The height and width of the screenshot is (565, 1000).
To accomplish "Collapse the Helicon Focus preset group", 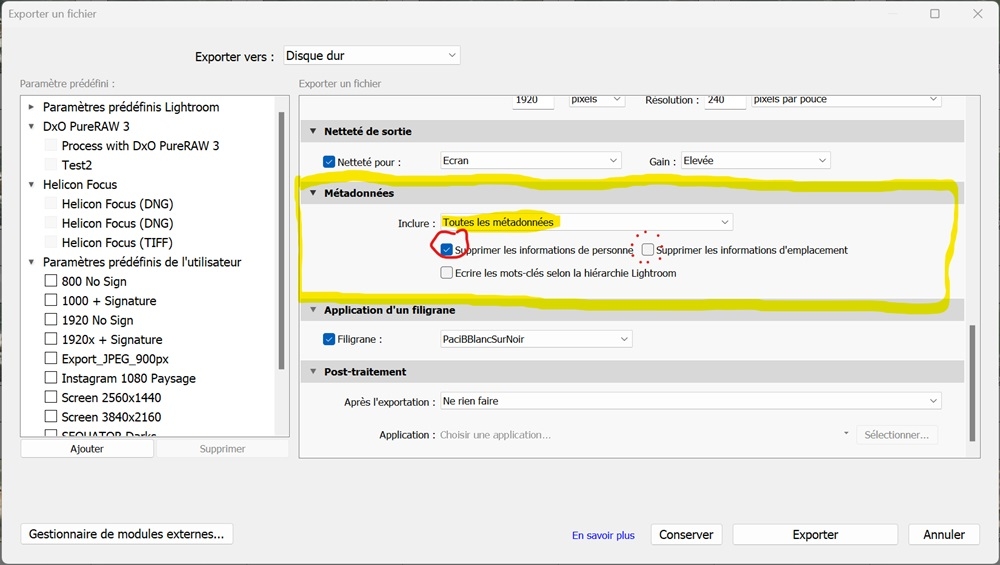I will pos(31,184).
